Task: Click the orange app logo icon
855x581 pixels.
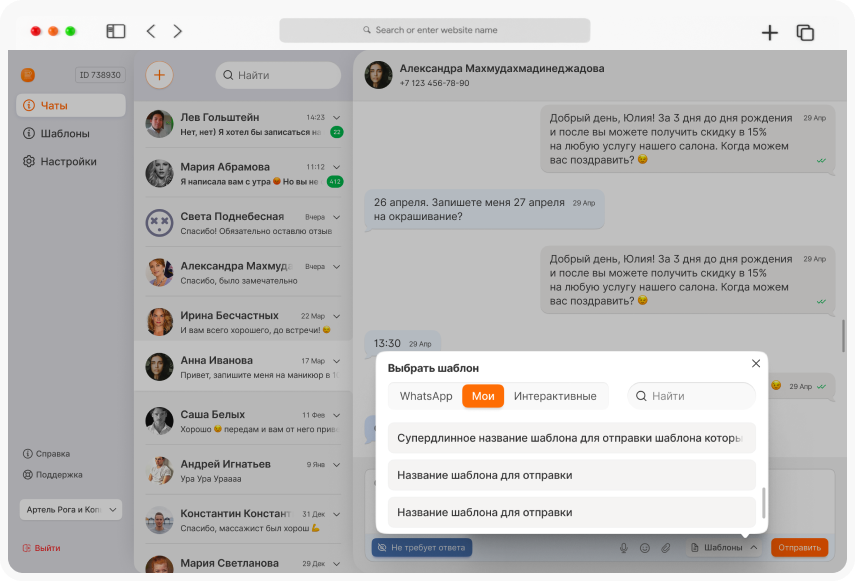Action: [x=28, y=75]
